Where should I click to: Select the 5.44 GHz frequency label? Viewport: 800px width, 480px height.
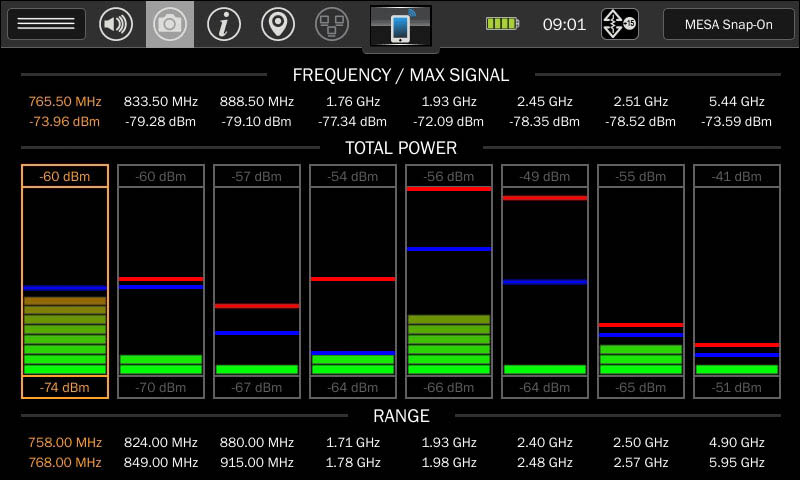pos(736,102)
